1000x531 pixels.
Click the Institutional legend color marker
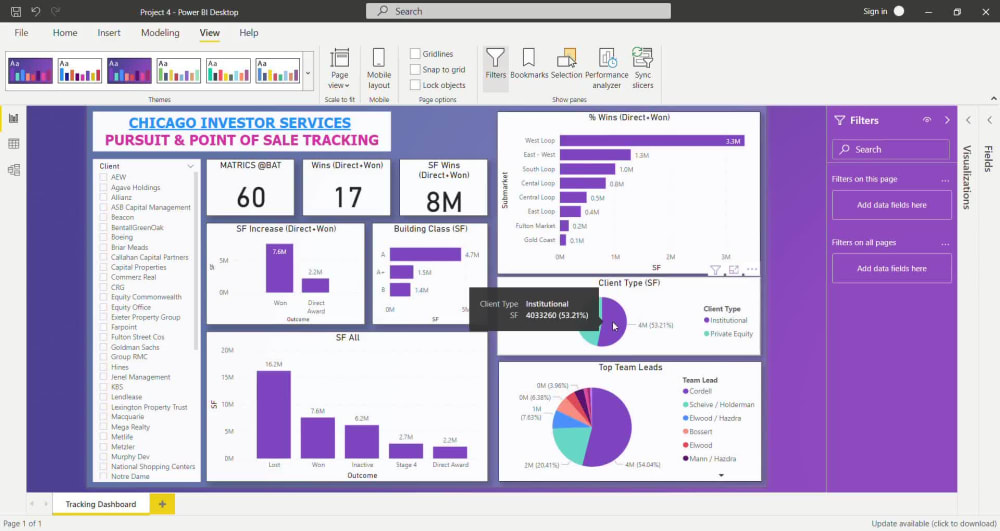707,321
